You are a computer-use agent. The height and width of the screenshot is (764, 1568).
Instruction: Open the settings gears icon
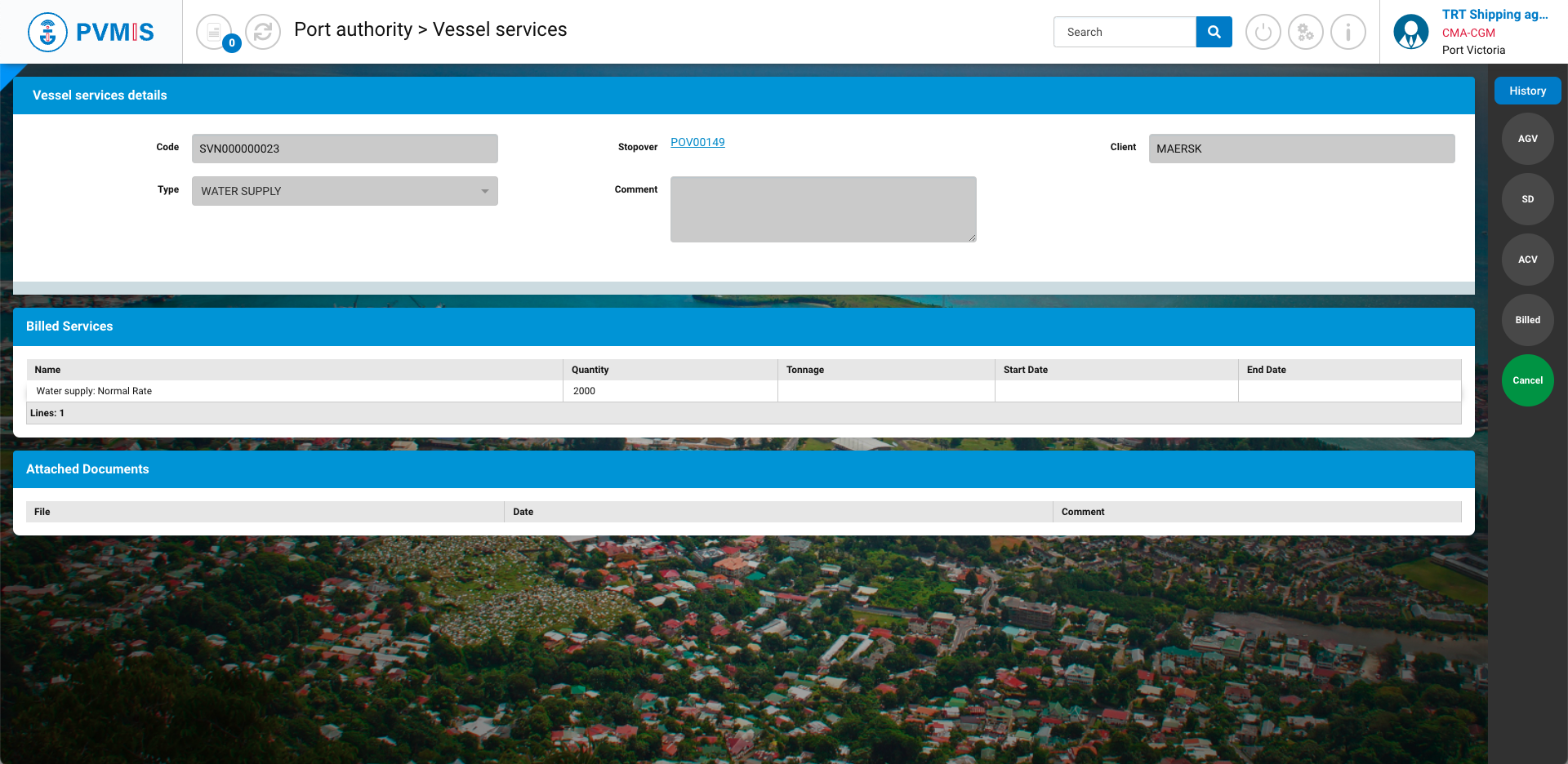(x=1305, y=33)
